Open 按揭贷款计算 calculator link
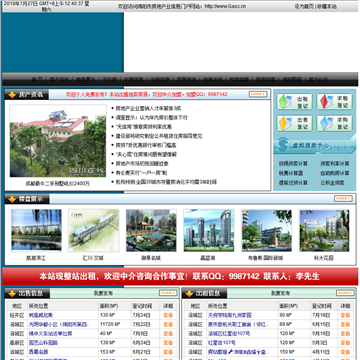Screen dimensions: 360x360 pyautogui.click(x=293, y=164)
